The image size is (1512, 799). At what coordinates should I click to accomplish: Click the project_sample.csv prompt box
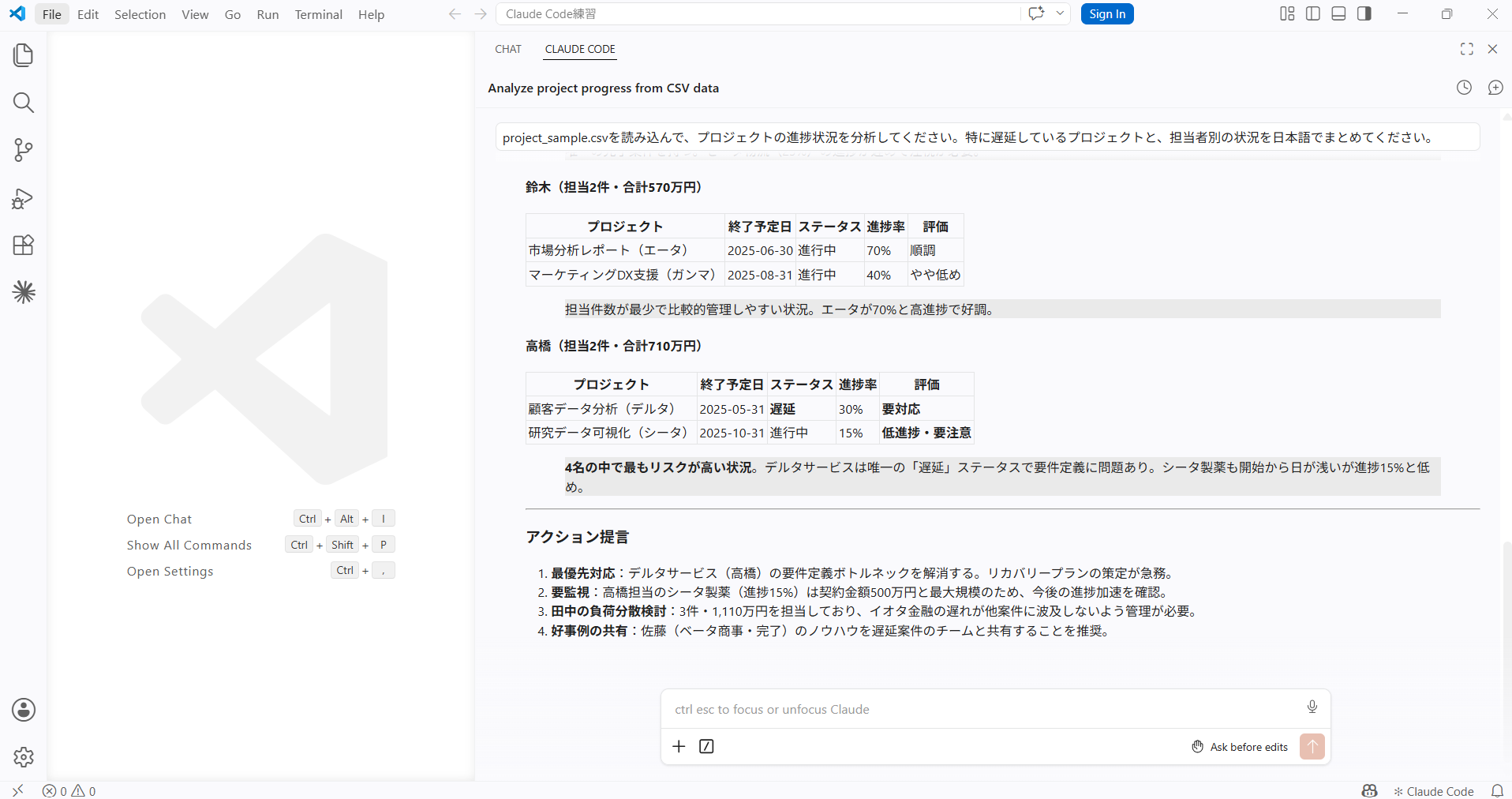tap(987, 137)
